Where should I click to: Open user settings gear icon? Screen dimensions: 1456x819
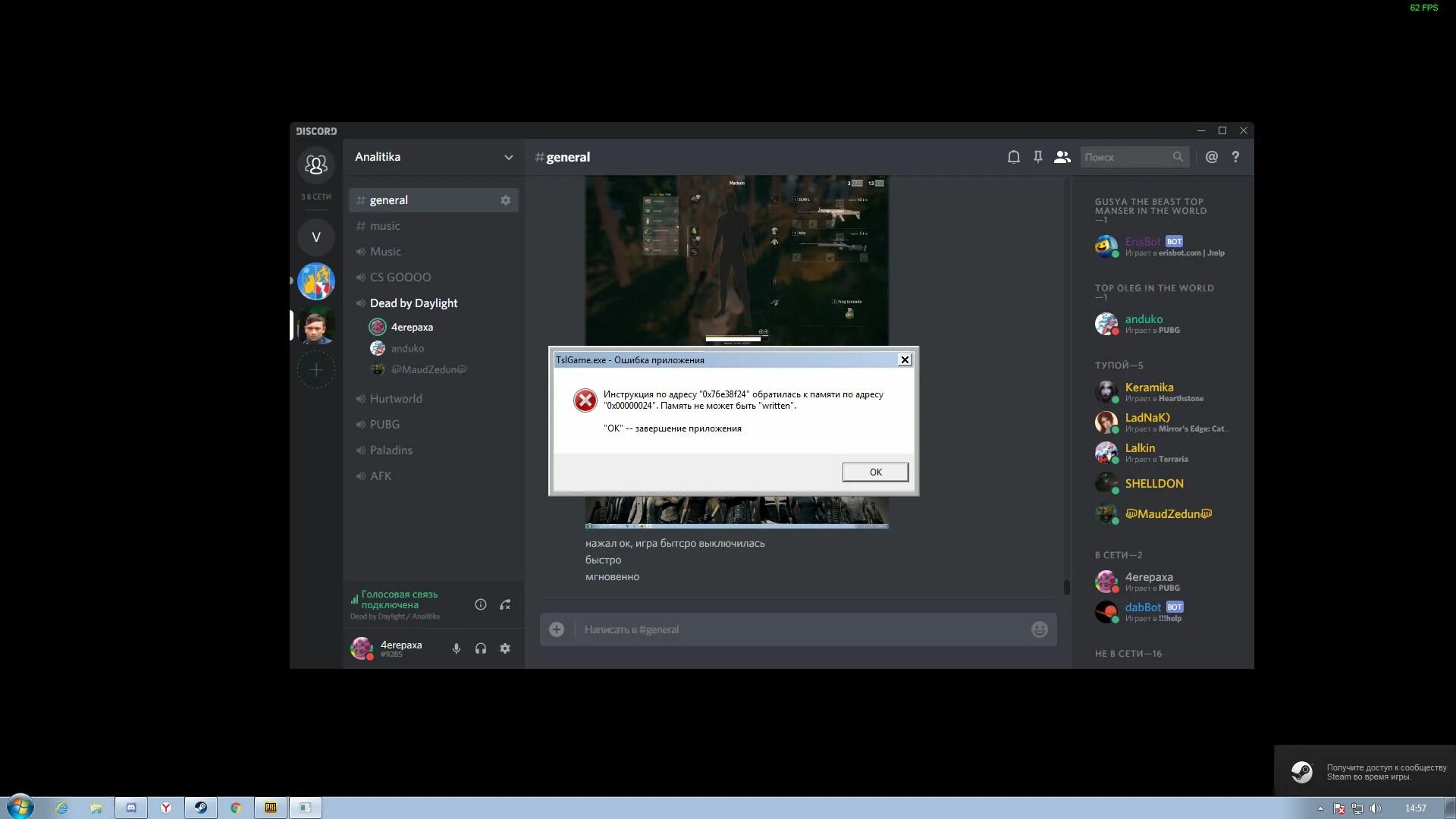[505, 648]
